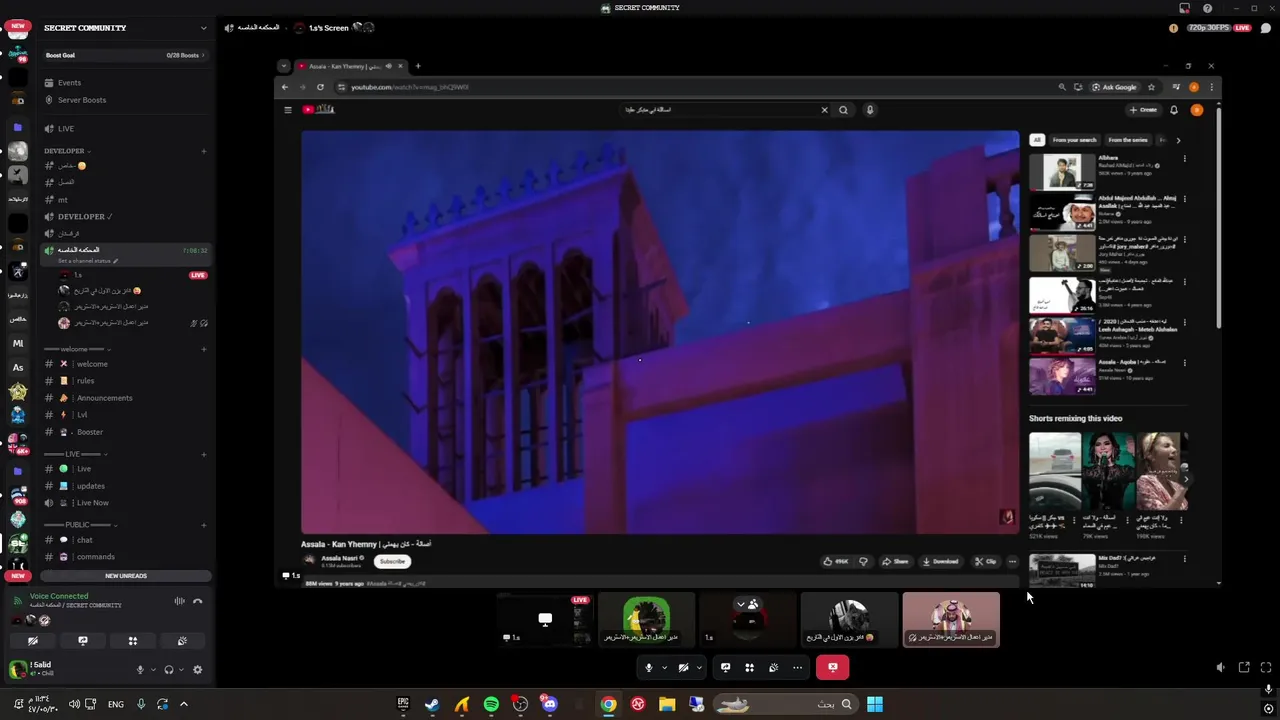Click the Windows Start button
The image size is (1280, 720).
coord(875,704)
